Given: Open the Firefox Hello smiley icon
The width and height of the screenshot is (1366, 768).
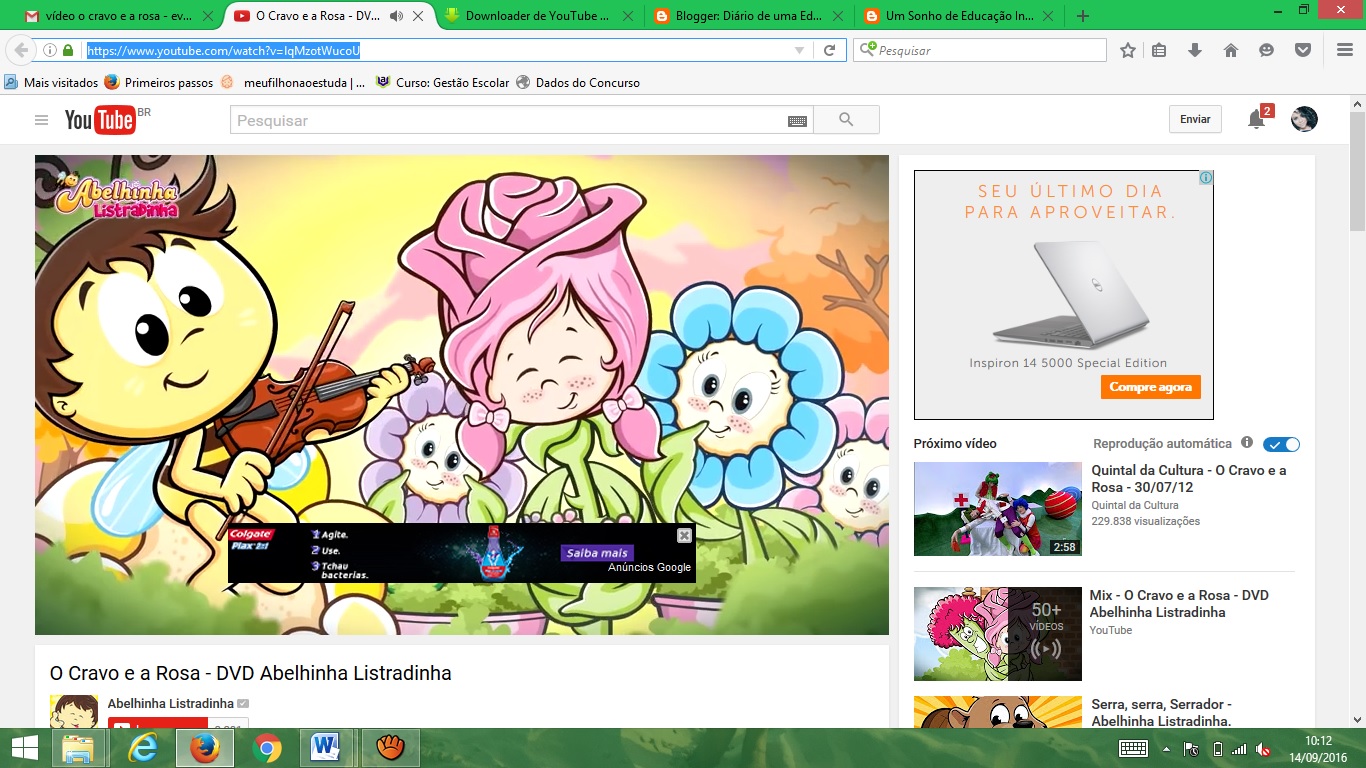Looking at the screenshot, I should coord(1267,50).
